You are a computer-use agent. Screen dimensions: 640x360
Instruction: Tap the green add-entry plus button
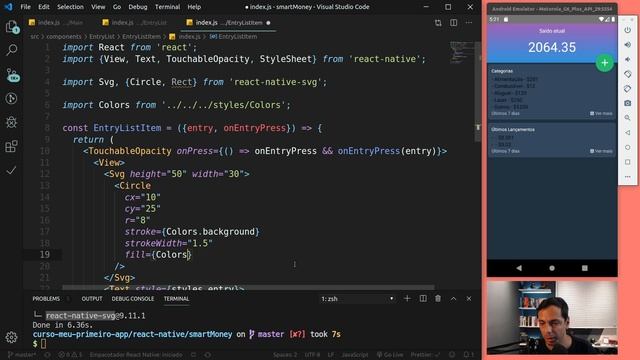pyautogui.click(x=604, y=63)
